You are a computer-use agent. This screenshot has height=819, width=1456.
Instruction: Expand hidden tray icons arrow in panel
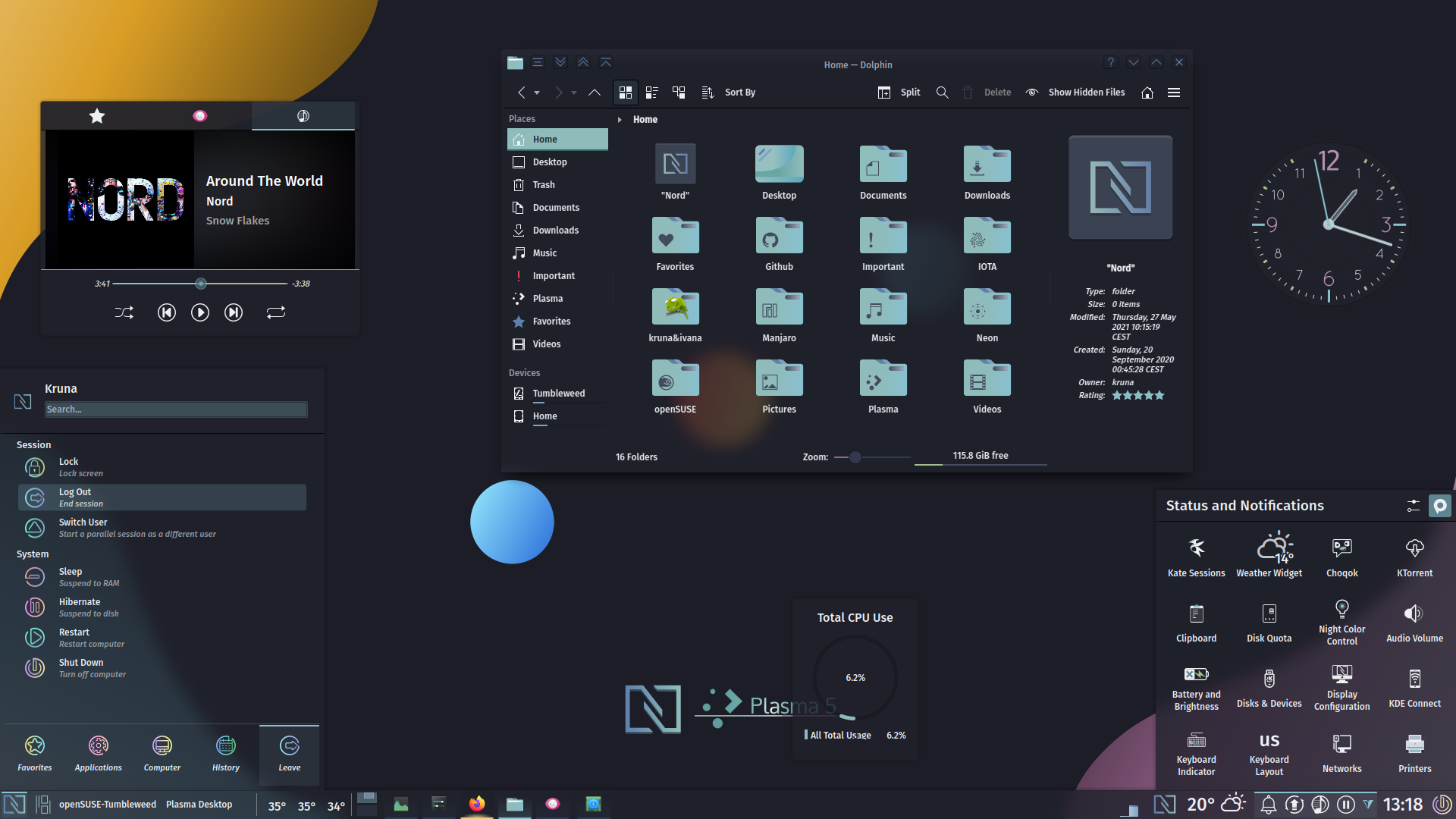pos(1368,804)
